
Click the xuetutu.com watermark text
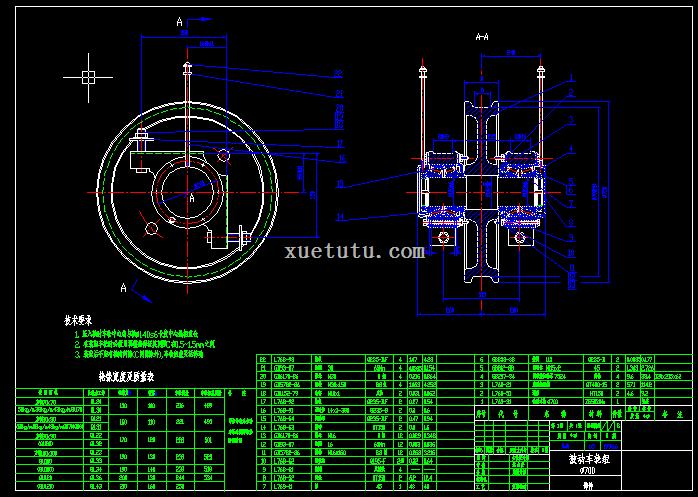click(355, 252)
